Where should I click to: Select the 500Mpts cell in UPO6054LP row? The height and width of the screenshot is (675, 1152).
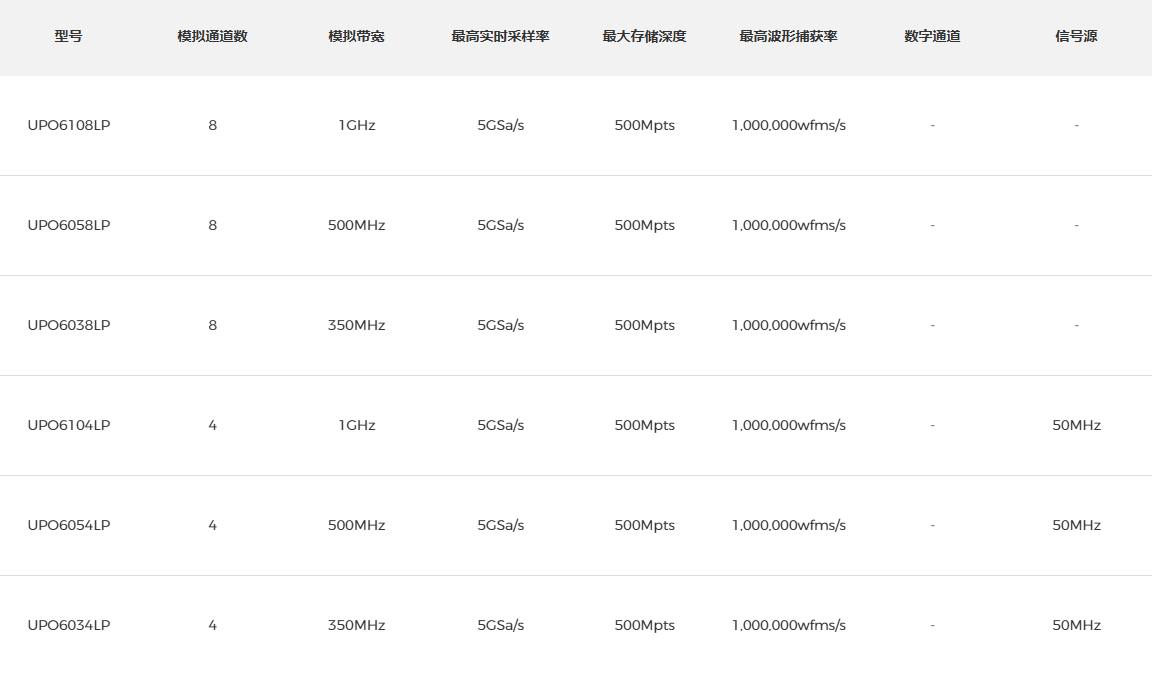tap(644, 525)
